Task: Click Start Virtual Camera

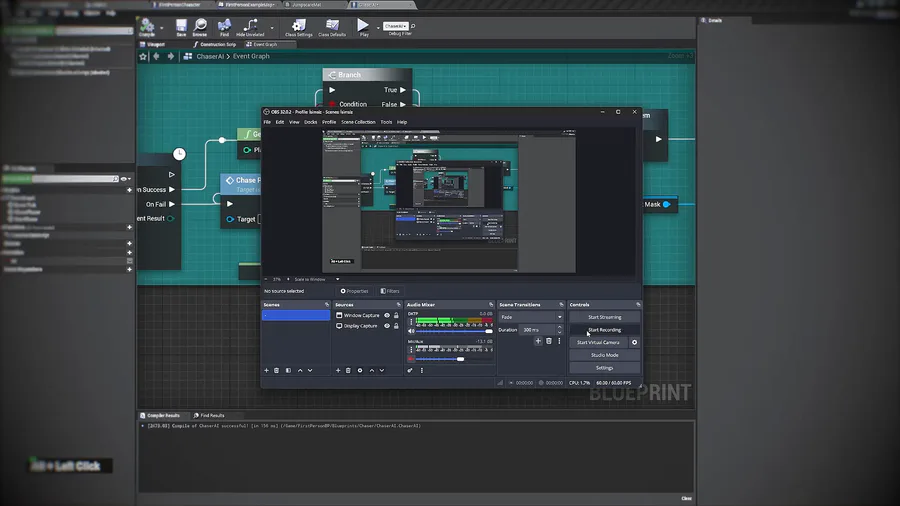Action: click(598, 342)
